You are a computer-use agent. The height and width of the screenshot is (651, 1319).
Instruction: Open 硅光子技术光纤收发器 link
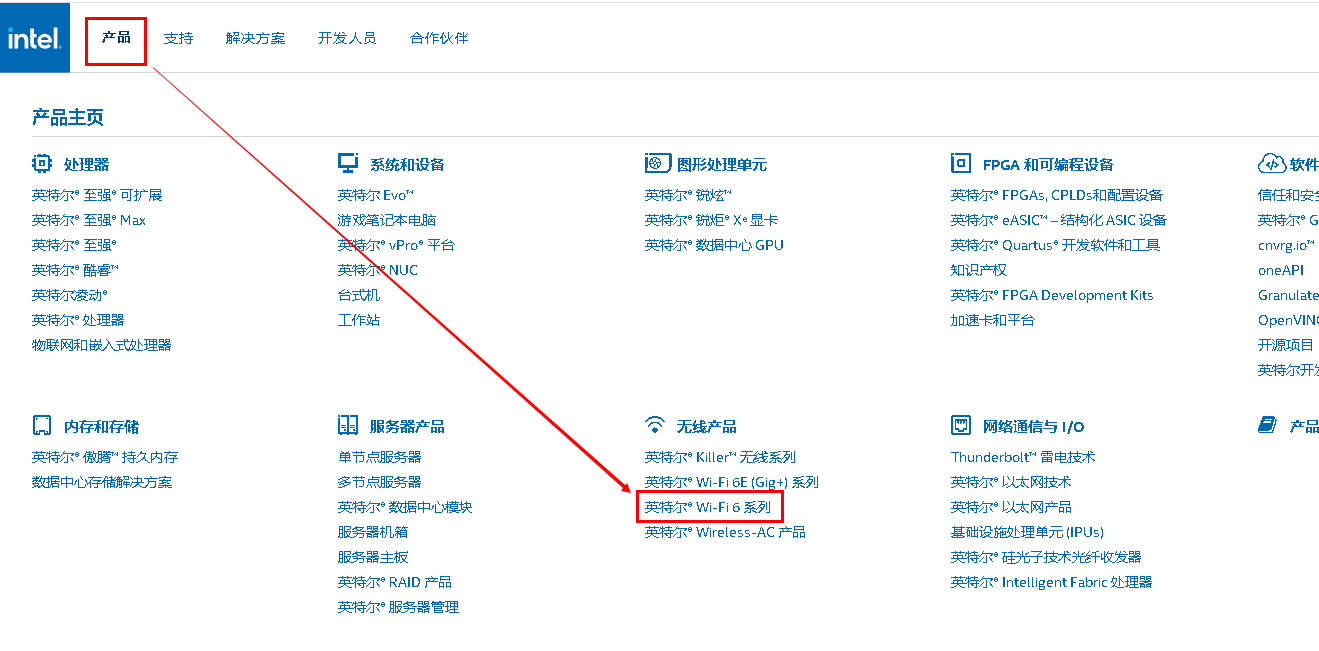(1046, 557)
